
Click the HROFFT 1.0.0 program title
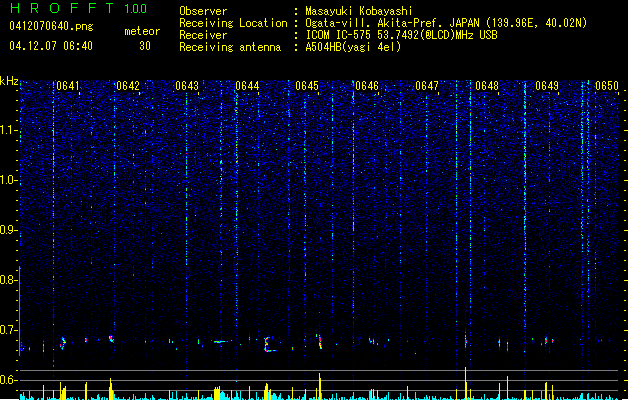[x=78, y=8]
